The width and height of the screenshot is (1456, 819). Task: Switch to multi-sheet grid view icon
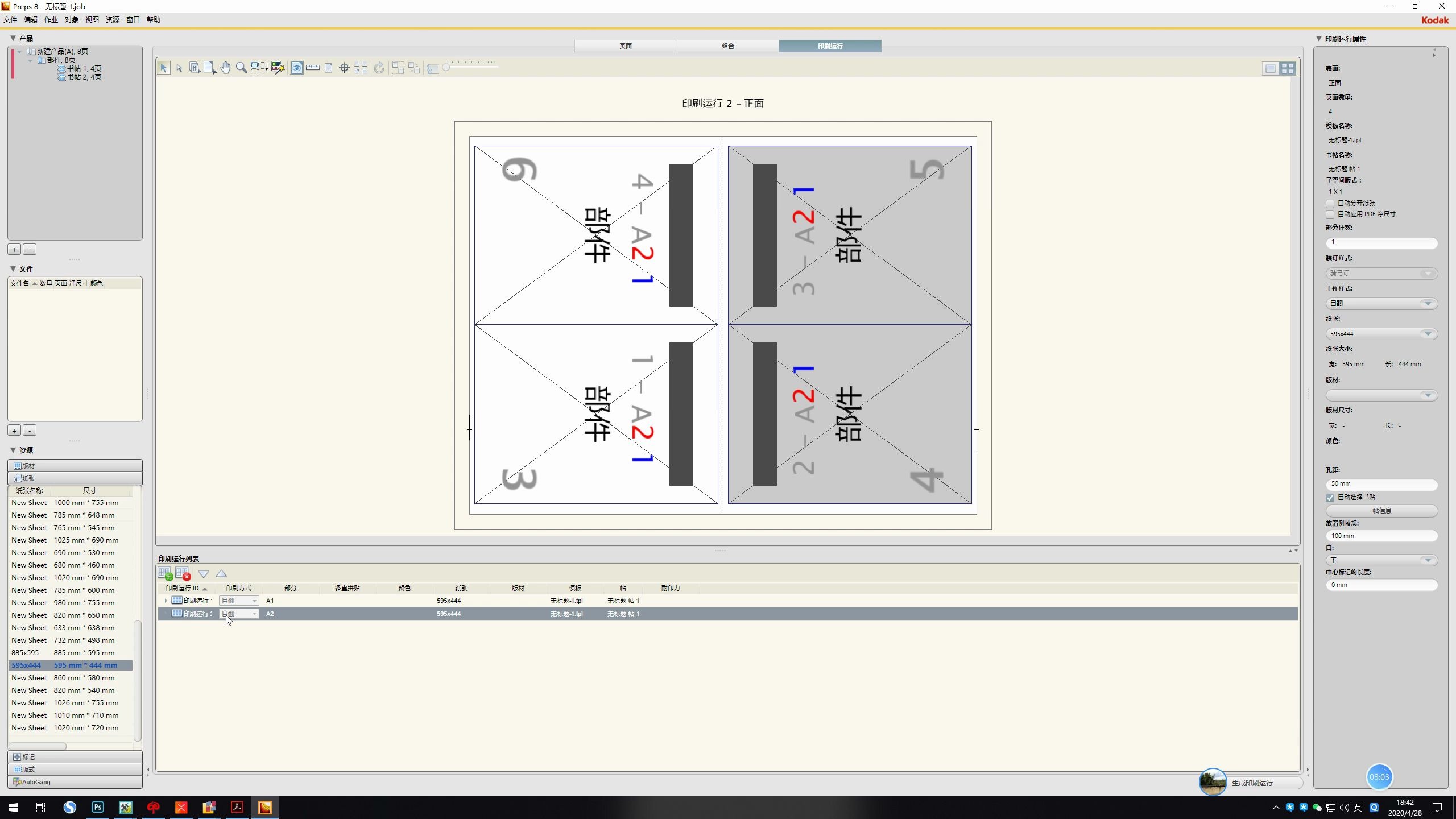point(1288,68)
